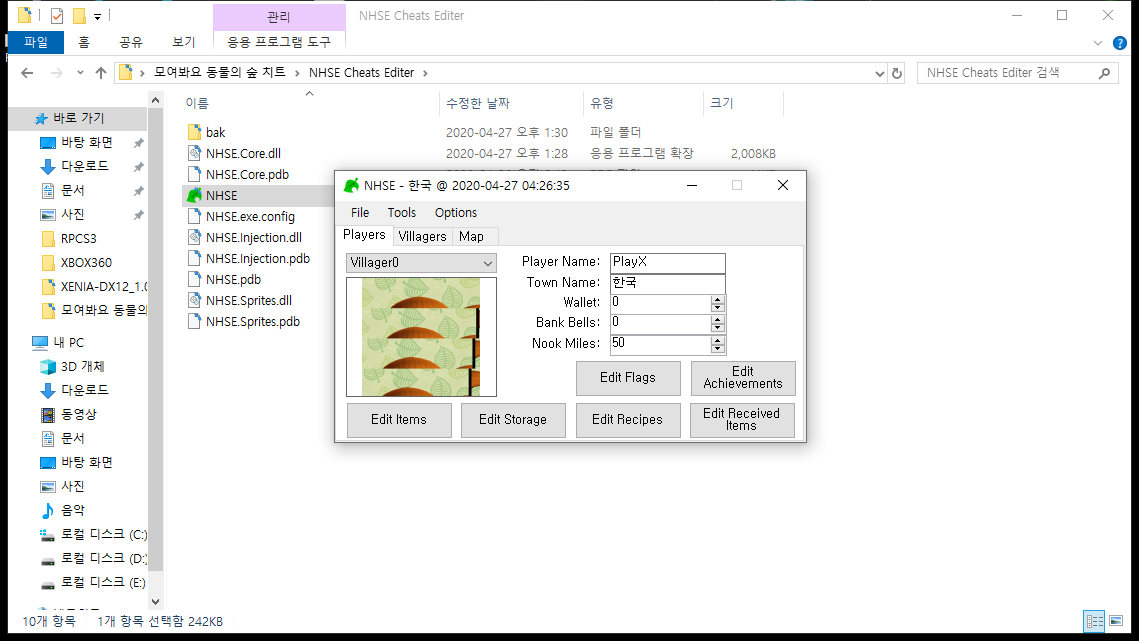Open Explorer 보기 ribbon tab
Viewport: 1139px width, 641px height.
point(183,42)
